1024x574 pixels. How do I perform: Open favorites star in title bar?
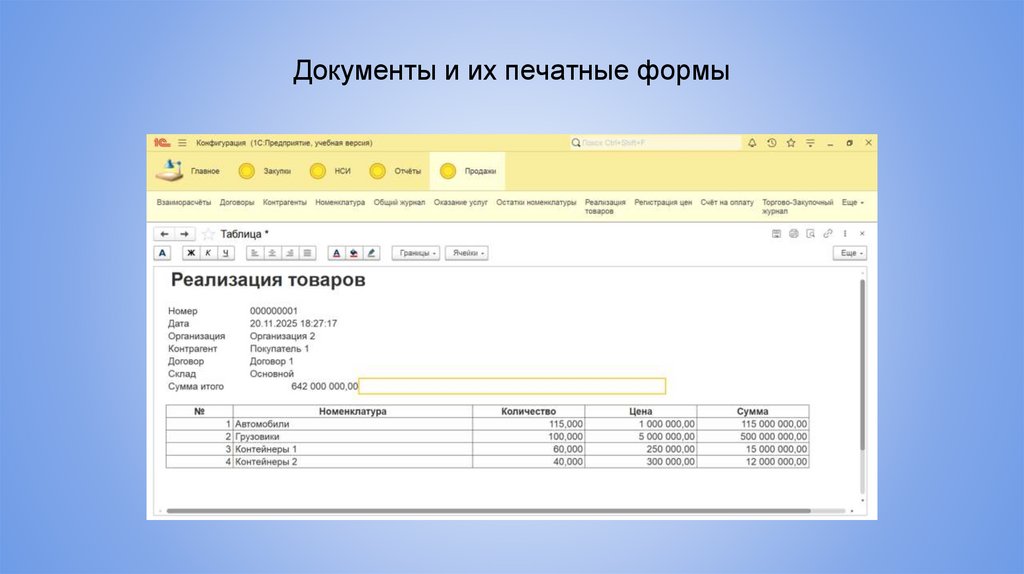click(x=791, y=142)
